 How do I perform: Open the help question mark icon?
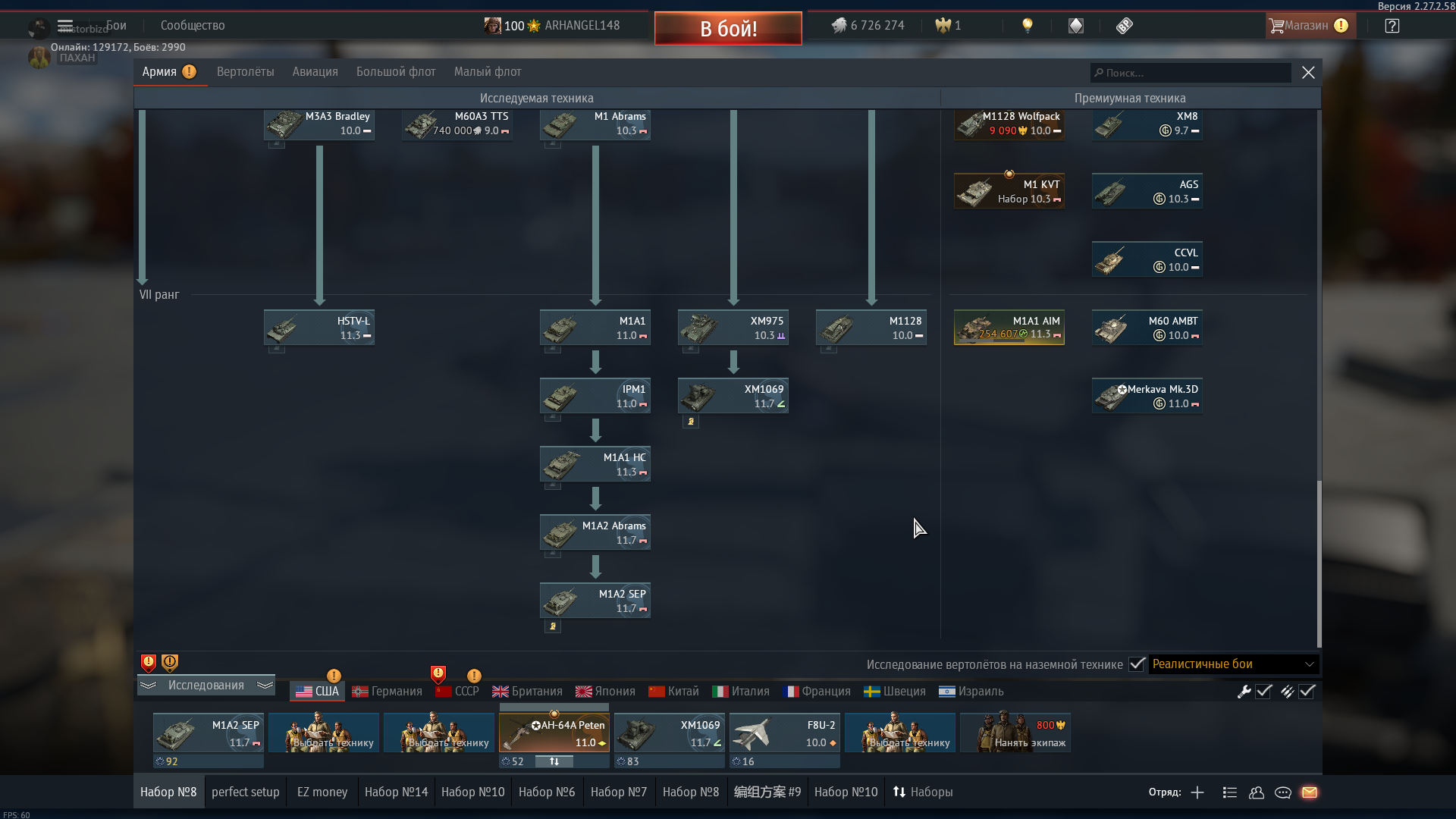point(1392,26)
